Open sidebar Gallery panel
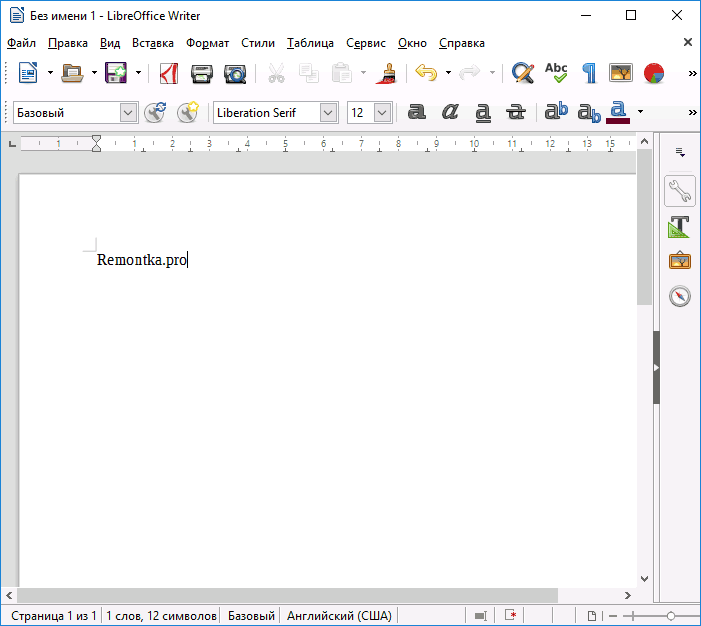The image size is (701, 626). (680, 260)
